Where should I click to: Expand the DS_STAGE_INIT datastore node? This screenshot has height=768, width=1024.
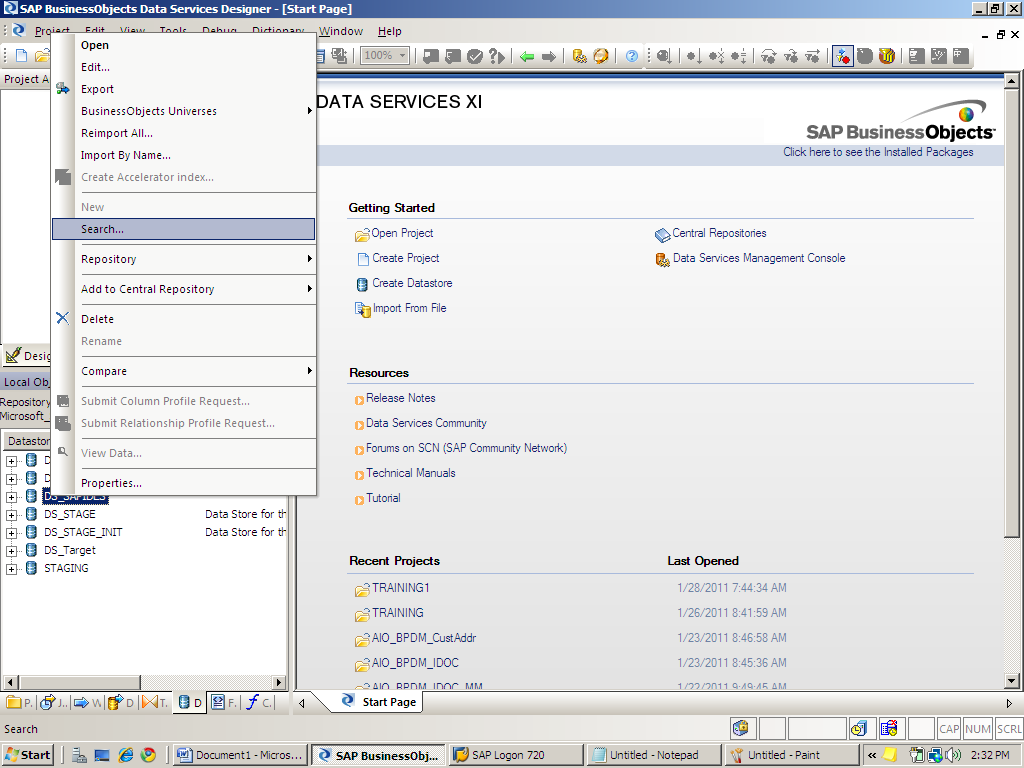click(x=11, y=533)
